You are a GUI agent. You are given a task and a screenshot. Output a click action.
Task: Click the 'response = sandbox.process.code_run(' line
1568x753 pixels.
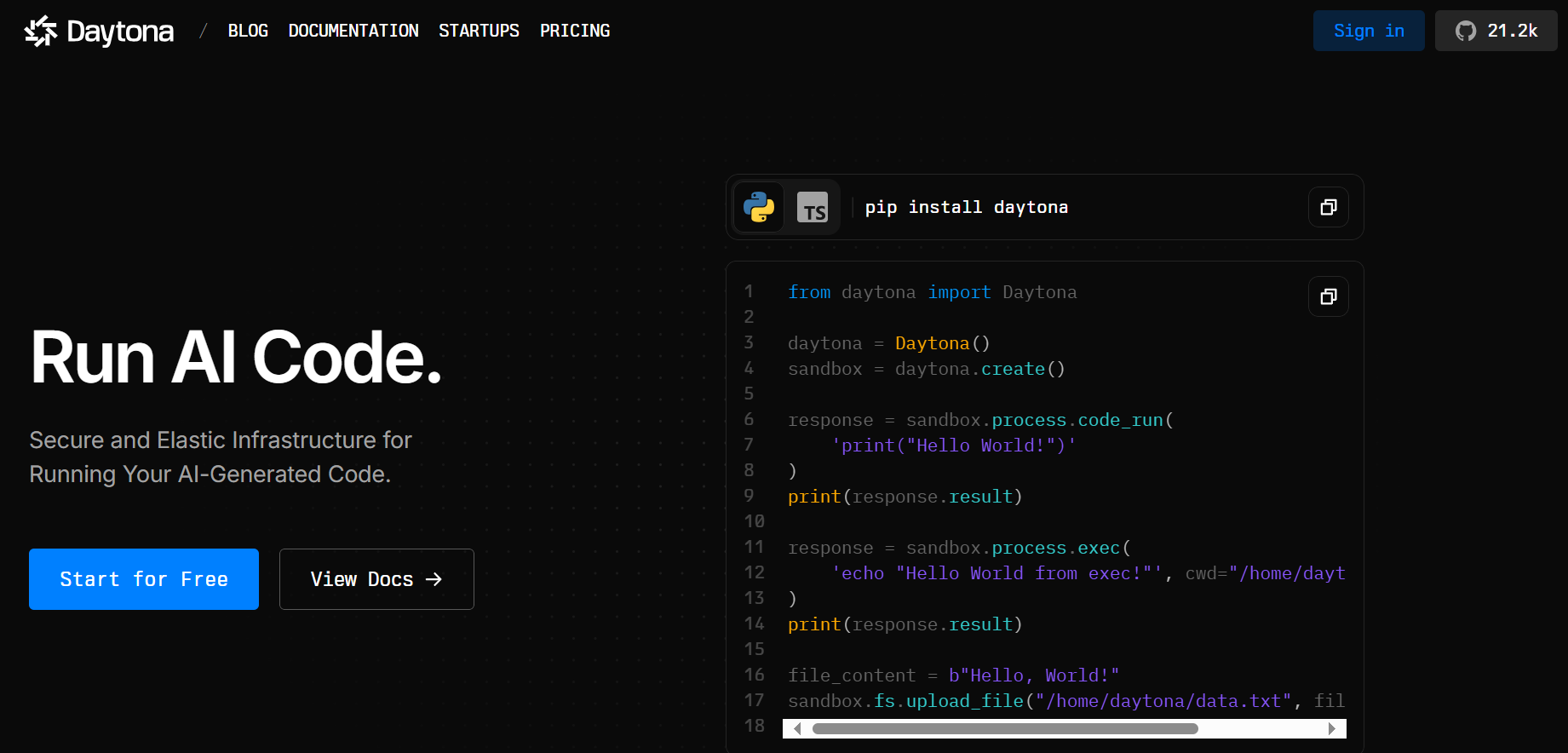[x=980, y=420]
